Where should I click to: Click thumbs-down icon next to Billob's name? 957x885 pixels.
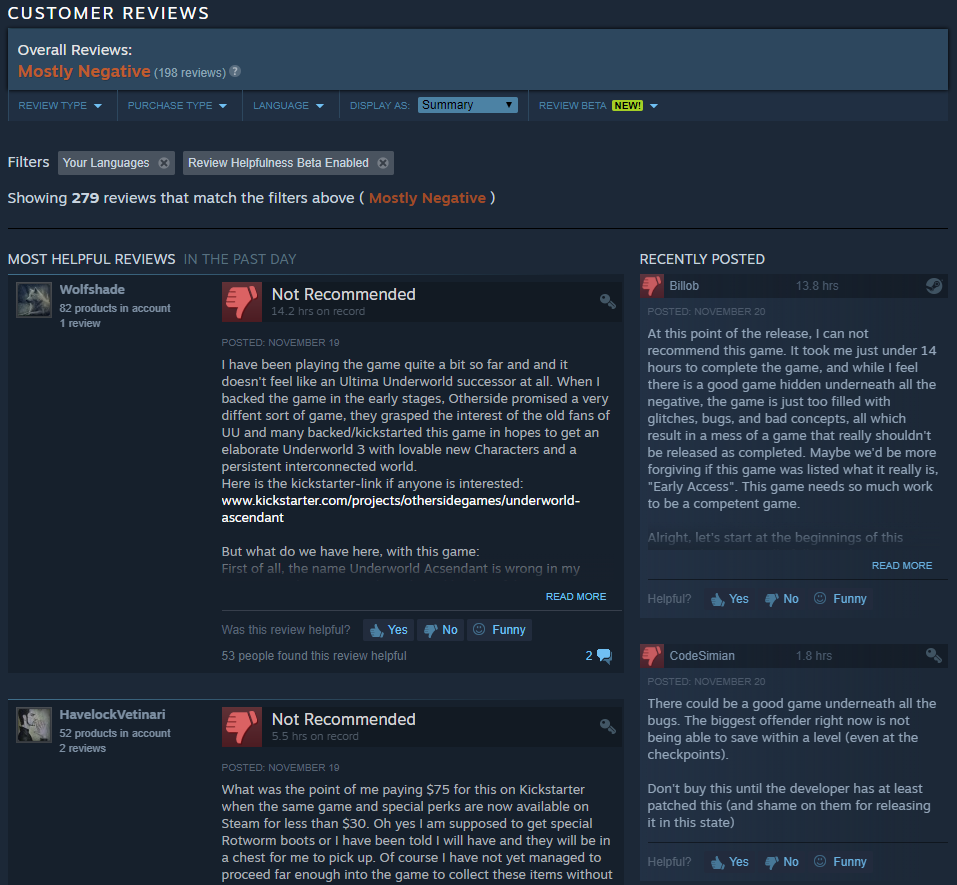click(x=652, y=286)
